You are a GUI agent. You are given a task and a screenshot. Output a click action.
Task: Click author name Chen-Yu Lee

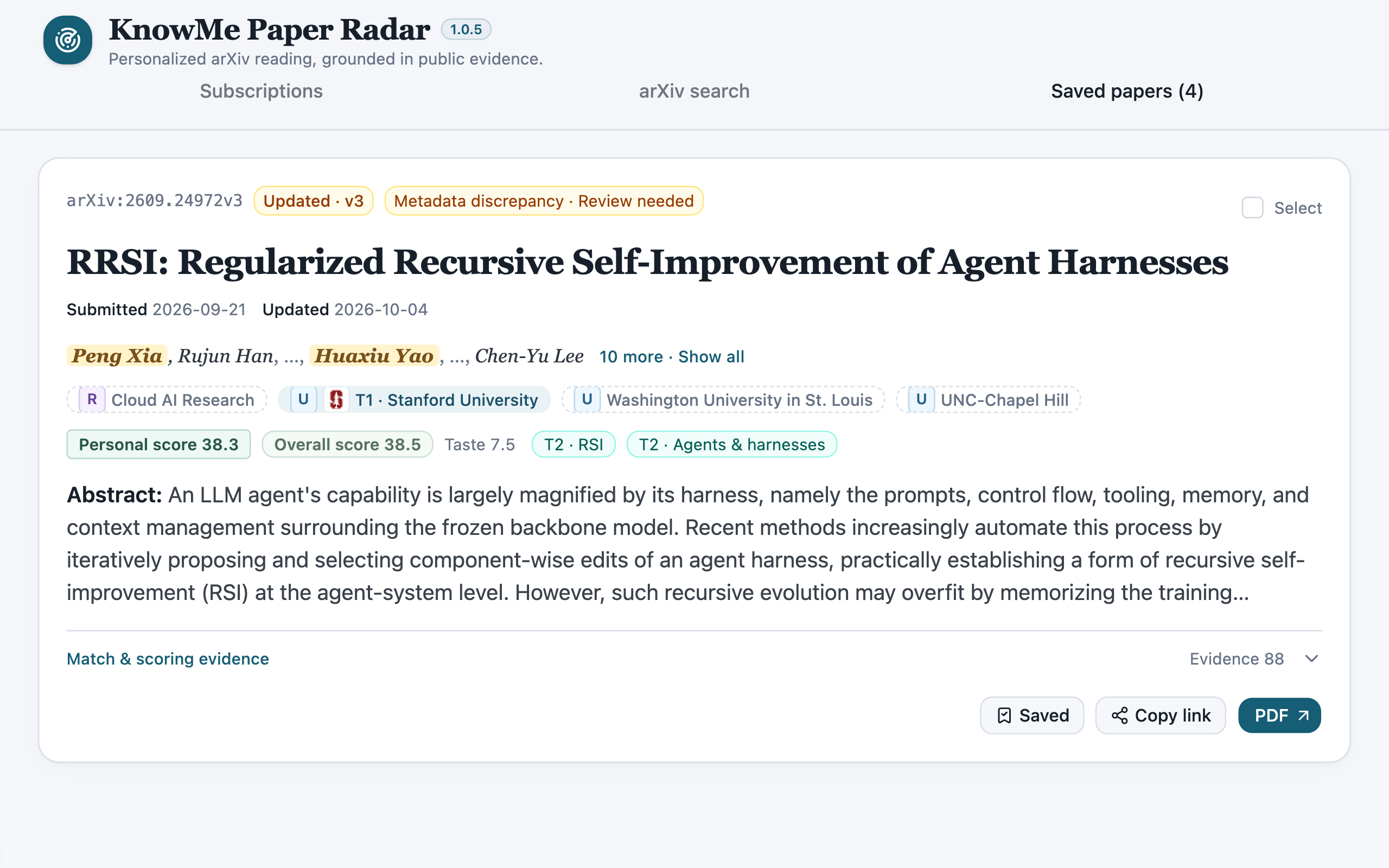pyautogui.click(x=529, y=356)
